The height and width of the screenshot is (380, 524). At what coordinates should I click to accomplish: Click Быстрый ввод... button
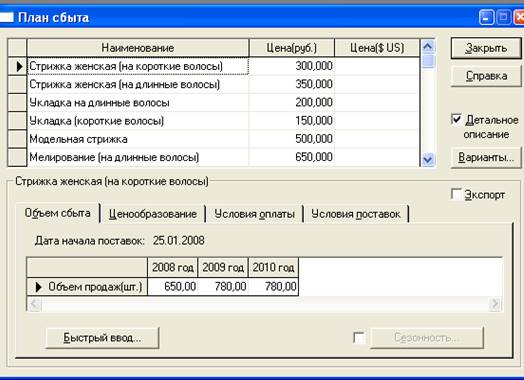[x=102, y=338]
